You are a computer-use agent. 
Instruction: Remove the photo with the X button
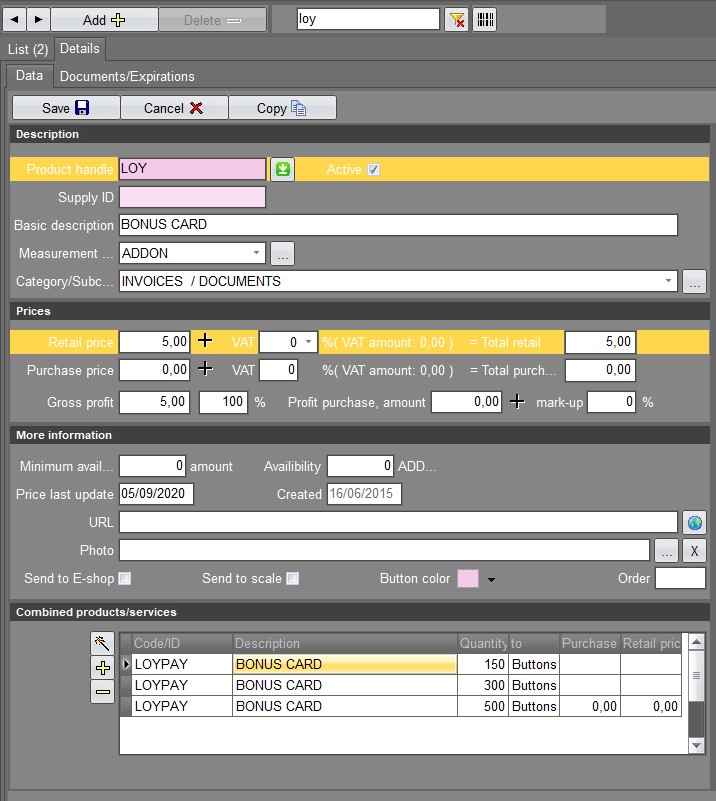click(695, 551)
